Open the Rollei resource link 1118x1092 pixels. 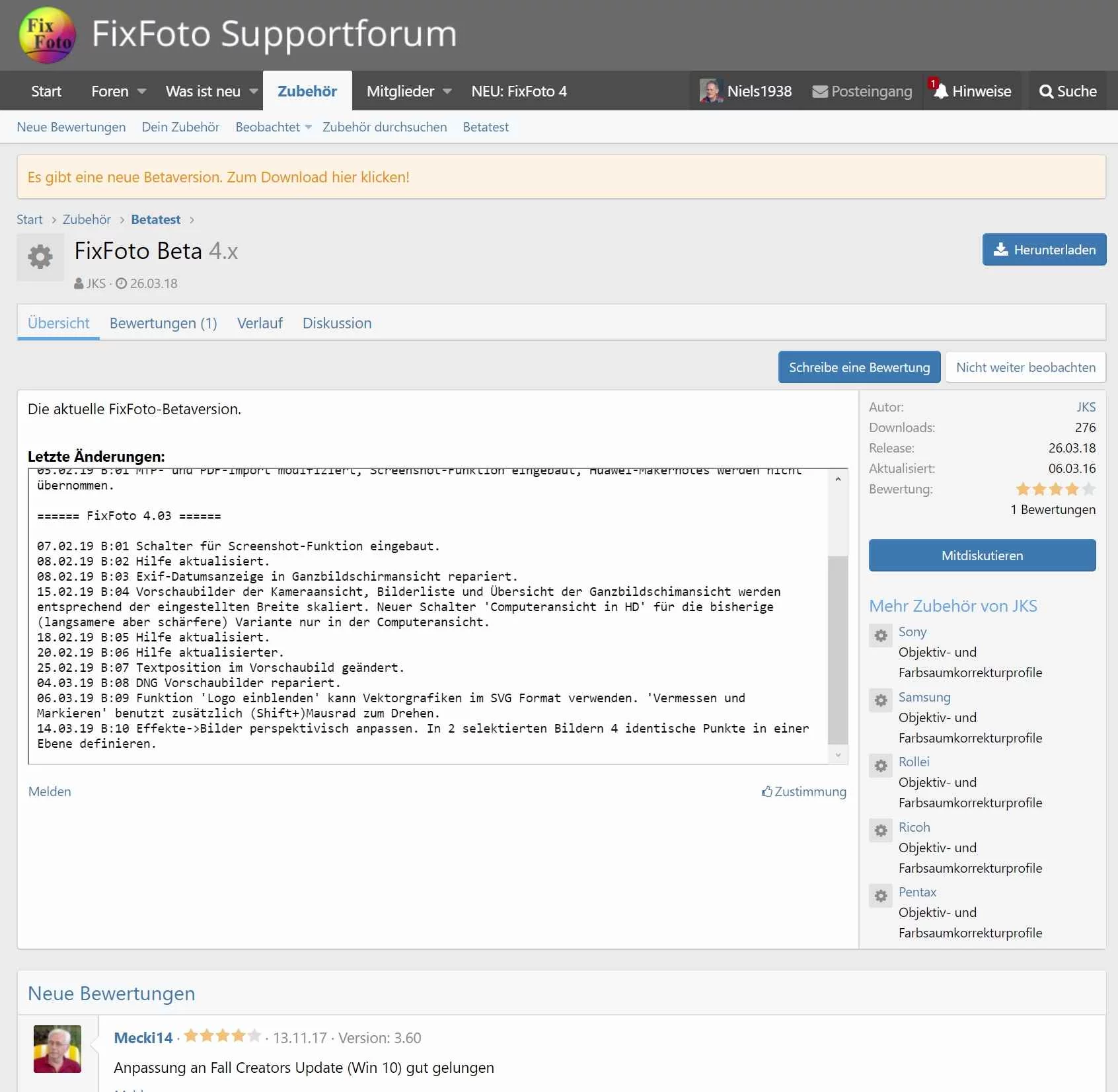click(x=914, y=762)
